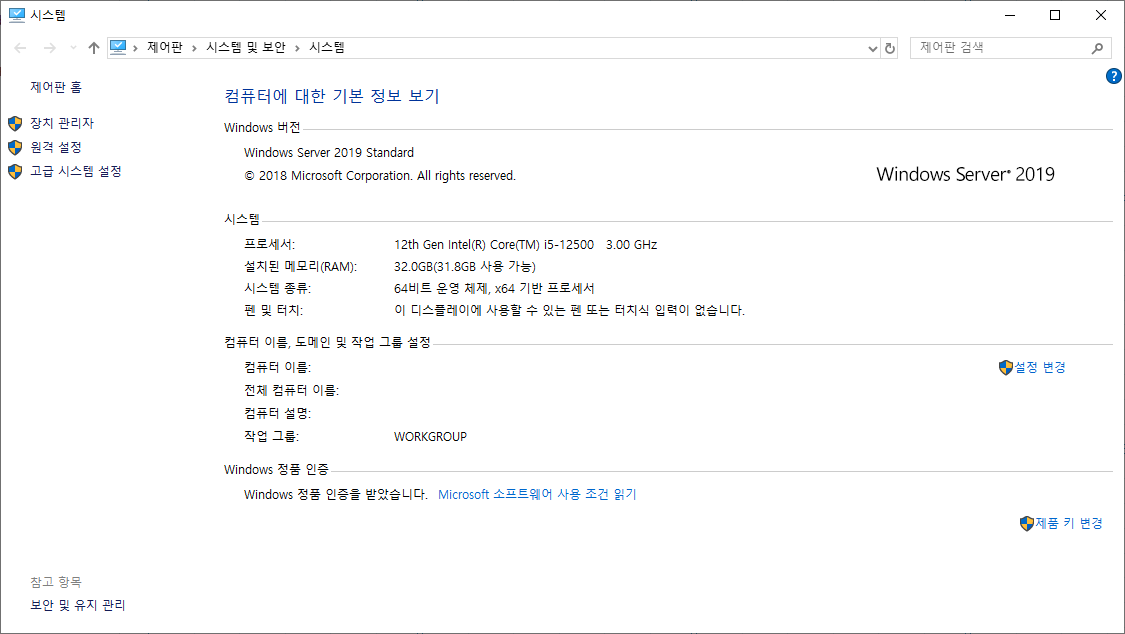This screenshot has height=634, width=1125.
Task: Open Help via the blue question mark
Action: tap(1114, 76)
